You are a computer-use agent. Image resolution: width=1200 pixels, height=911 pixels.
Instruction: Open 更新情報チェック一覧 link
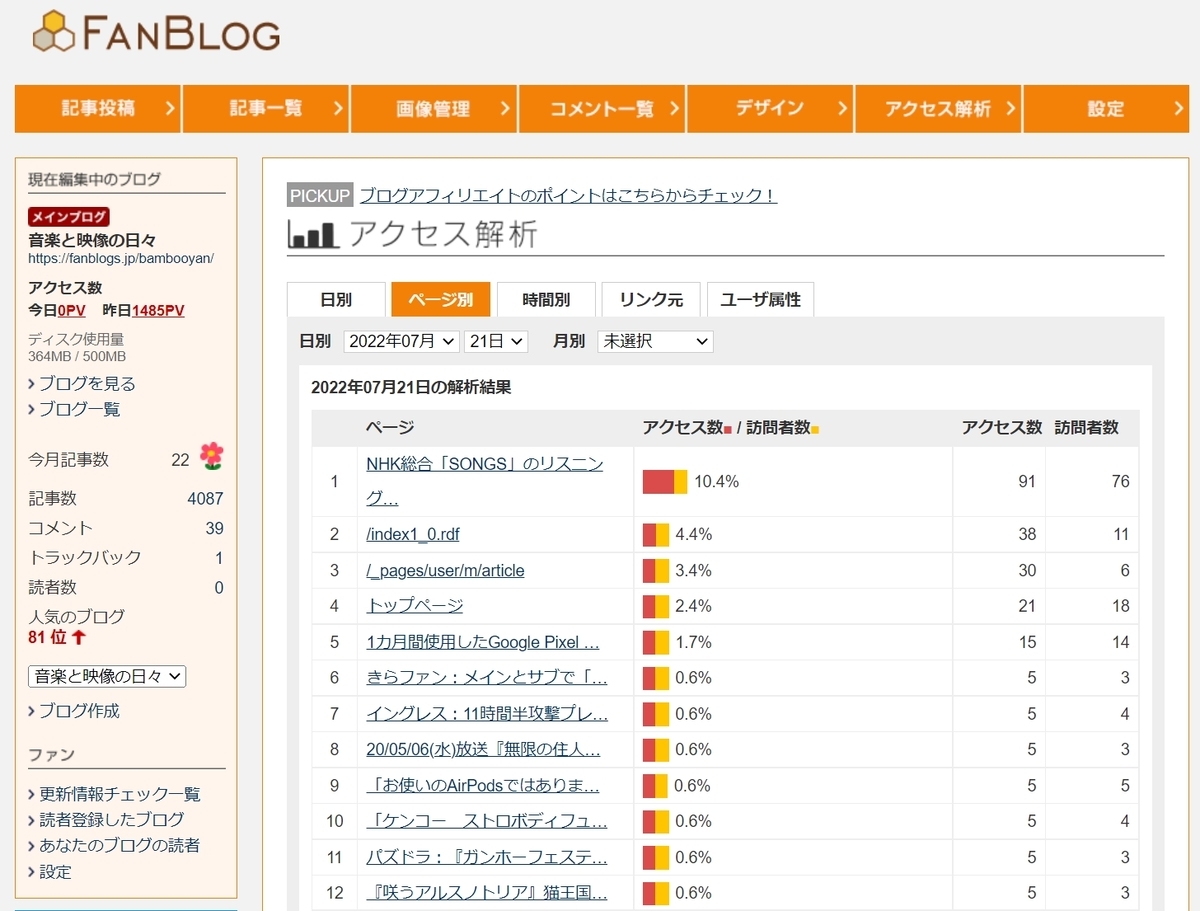pyautogui.click(x=120, y=794)
